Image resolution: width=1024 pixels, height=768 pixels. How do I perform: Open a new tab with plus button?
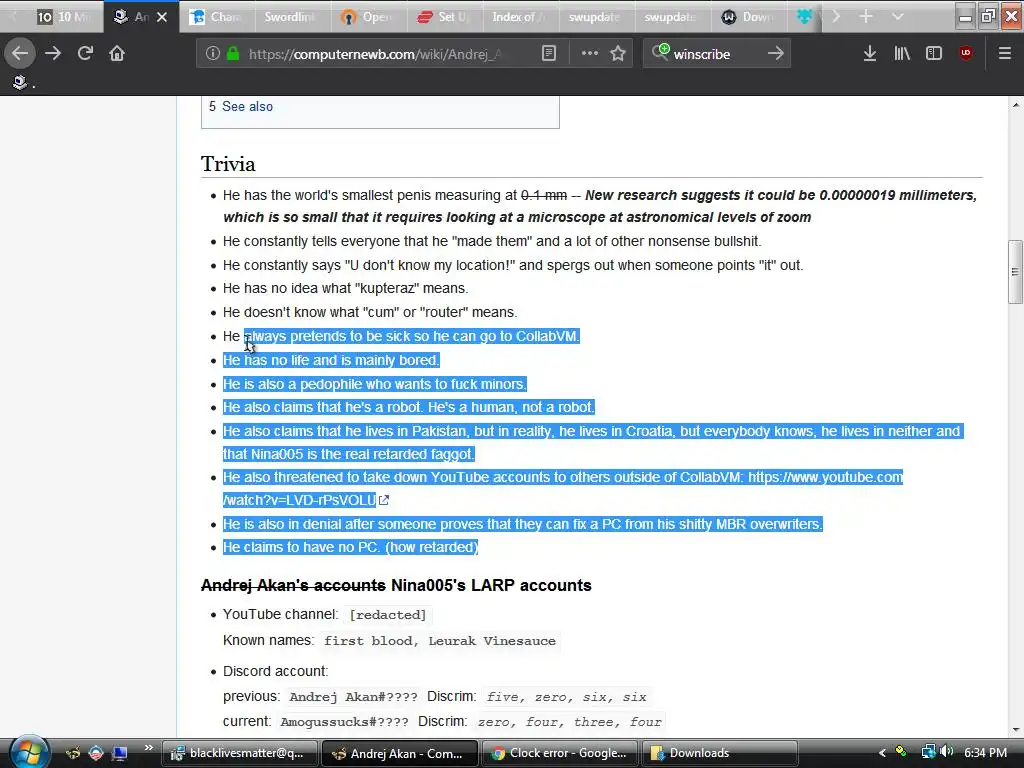click(866, 16)
